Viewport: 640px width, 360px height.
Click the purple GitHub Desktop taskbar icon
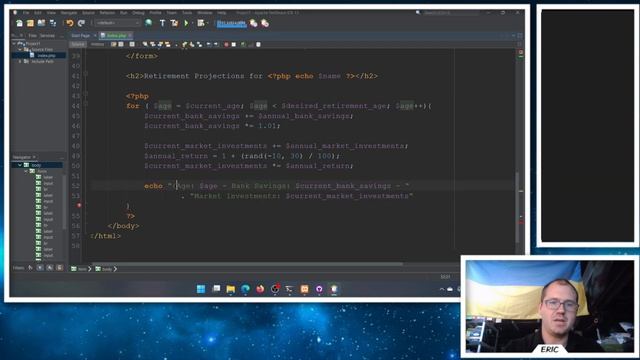click(x=319, y=289)
